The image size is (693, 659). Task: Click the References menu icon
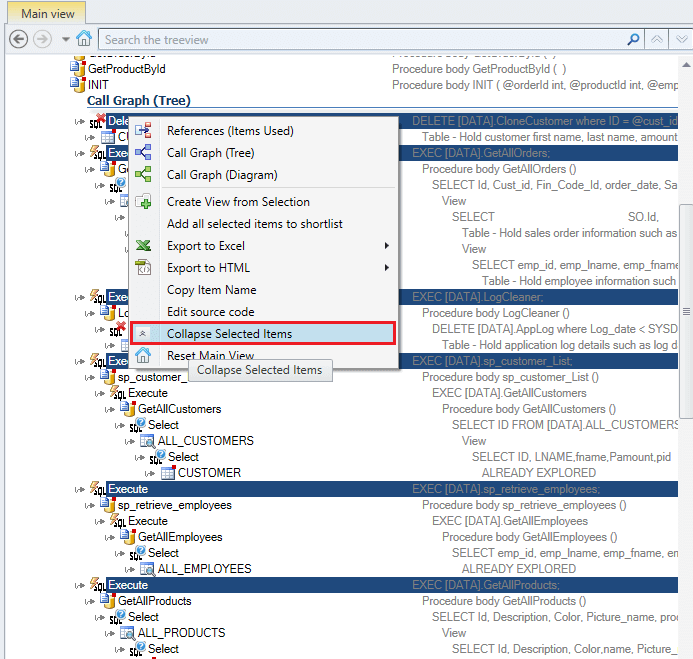pyautogui.click(x=143, y=130)
